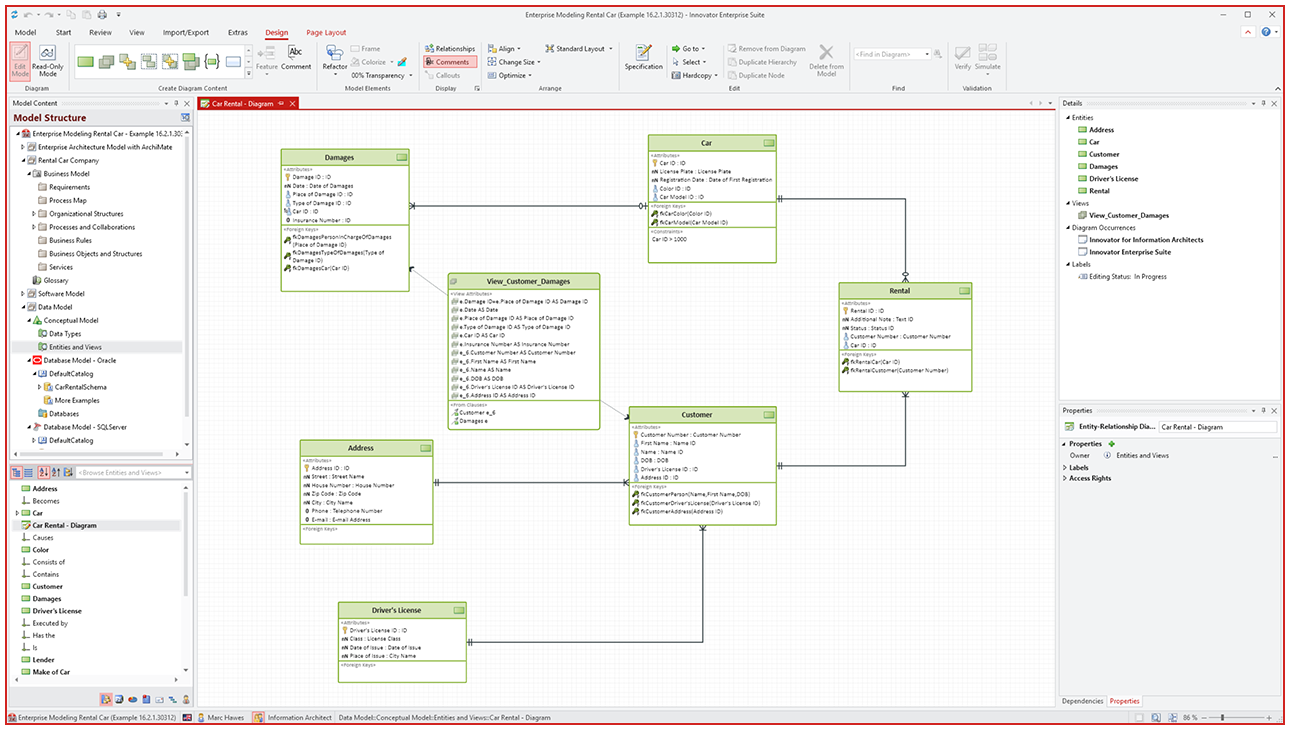Screen dimensions: 1290x730
Task: Click the curly-brace shape in content gallery
Action: pos(211,62)
